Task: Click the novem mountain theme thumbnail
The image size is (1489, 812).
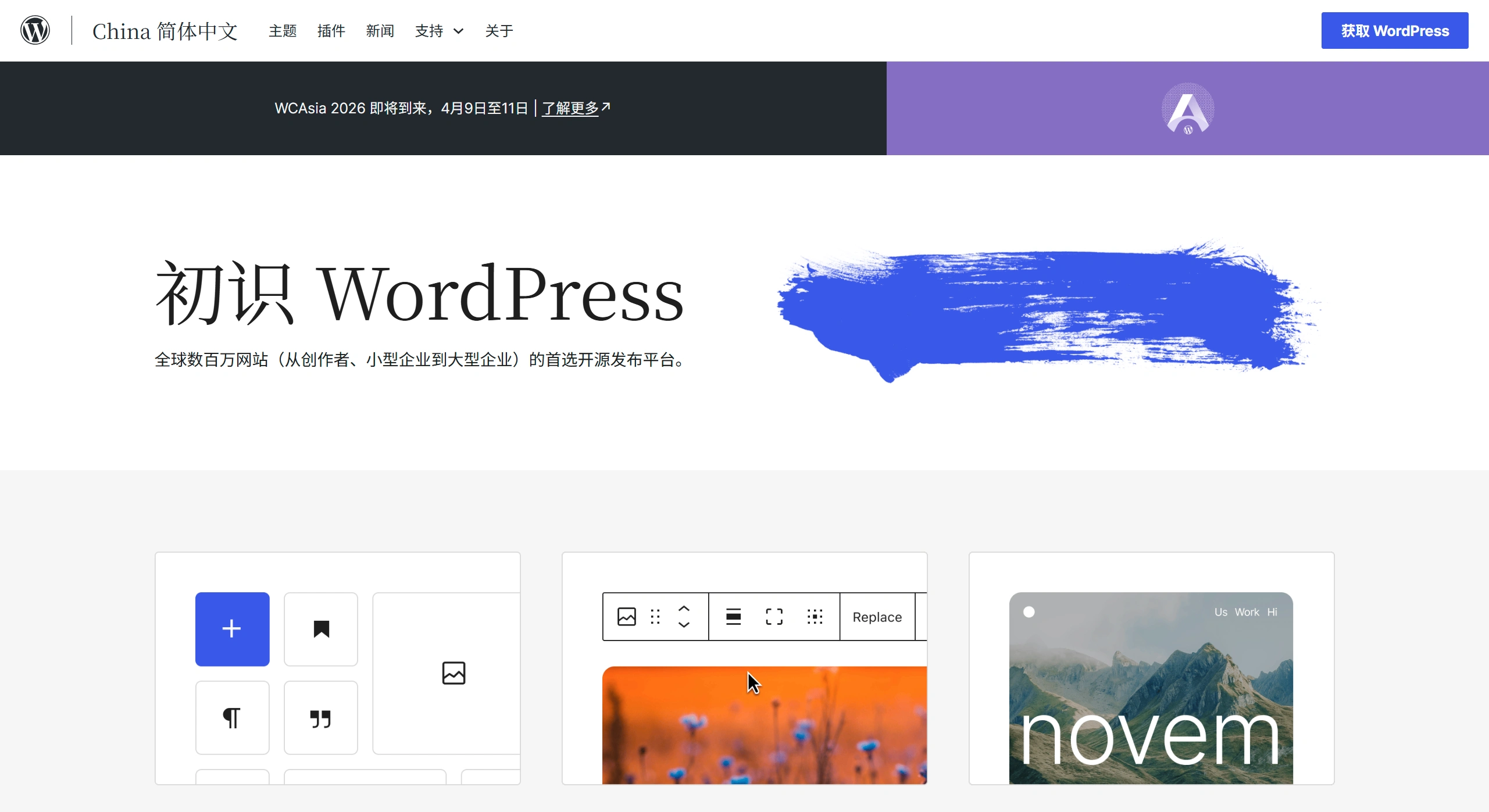Action: click(1151, 688)
